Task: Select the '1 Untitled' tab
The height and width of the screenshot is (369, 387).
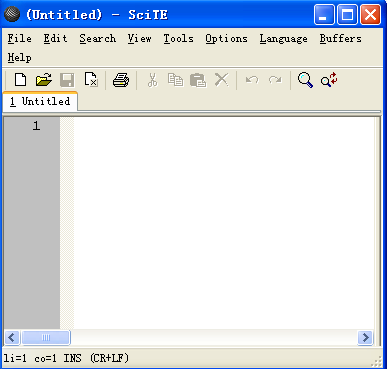Action: (40, 101)
